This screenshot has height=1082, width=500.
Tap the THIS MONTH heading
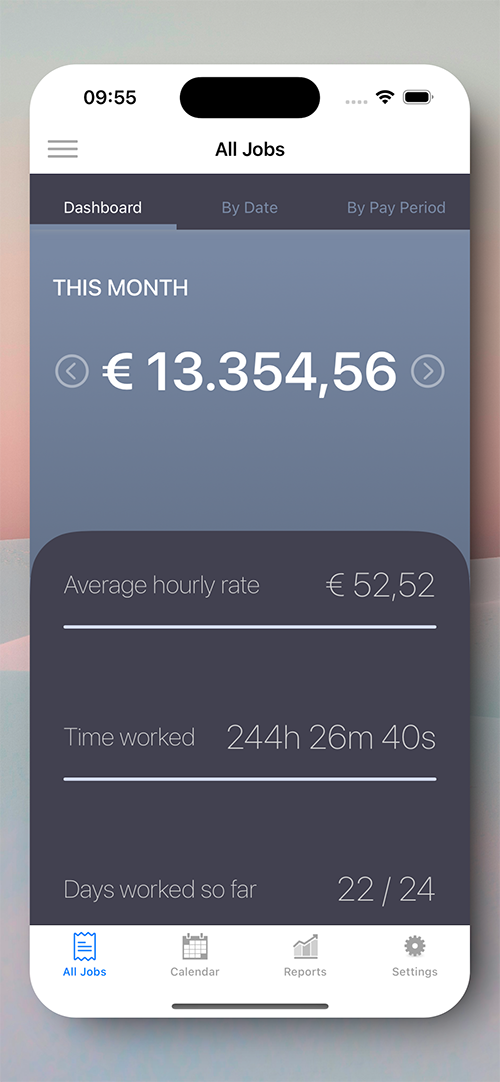[121, 288]
